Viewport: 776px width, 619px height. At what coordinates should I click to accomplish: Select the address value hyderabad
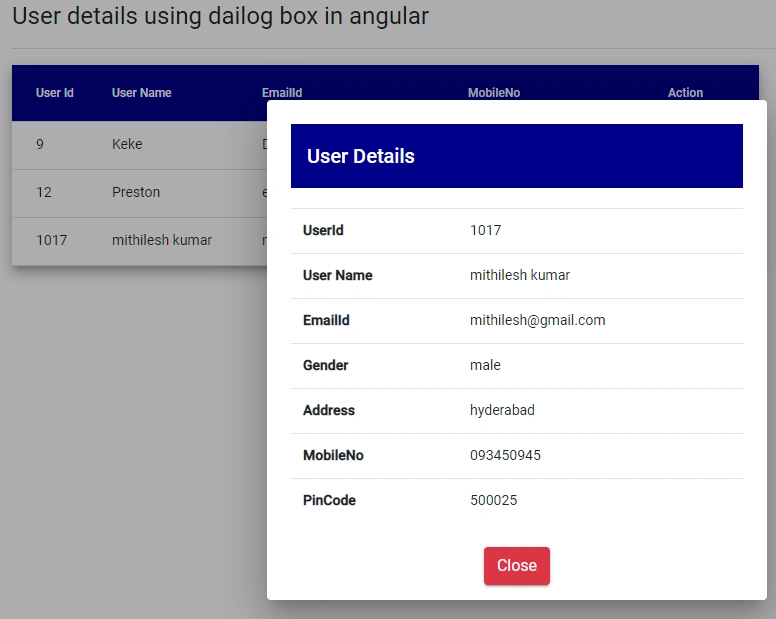(502, 410)
